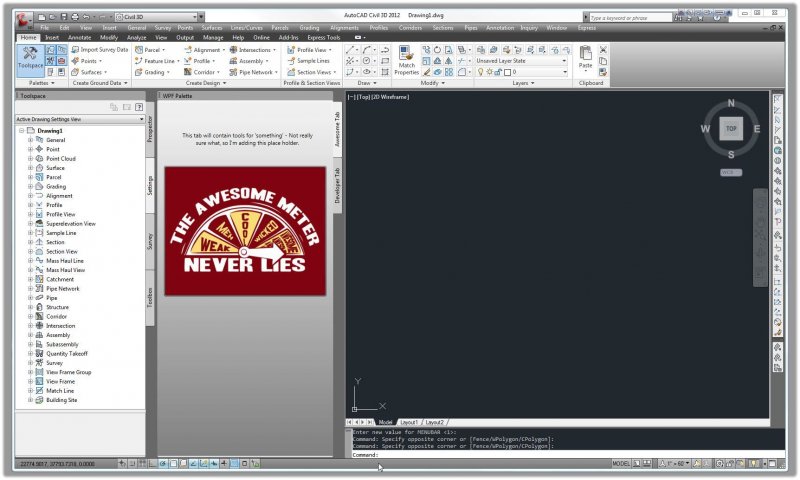
Task: Click the Profile View tool in ribbon
Action: click(x=309, y=49)
